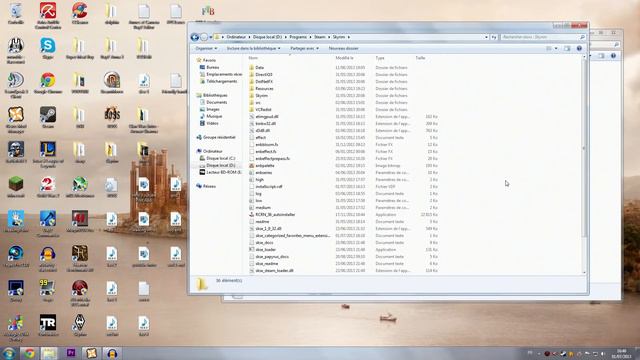640x360 pixels.
Task: Launch the Skyrim desktop shortcut
Action: (x=80, y=326)
